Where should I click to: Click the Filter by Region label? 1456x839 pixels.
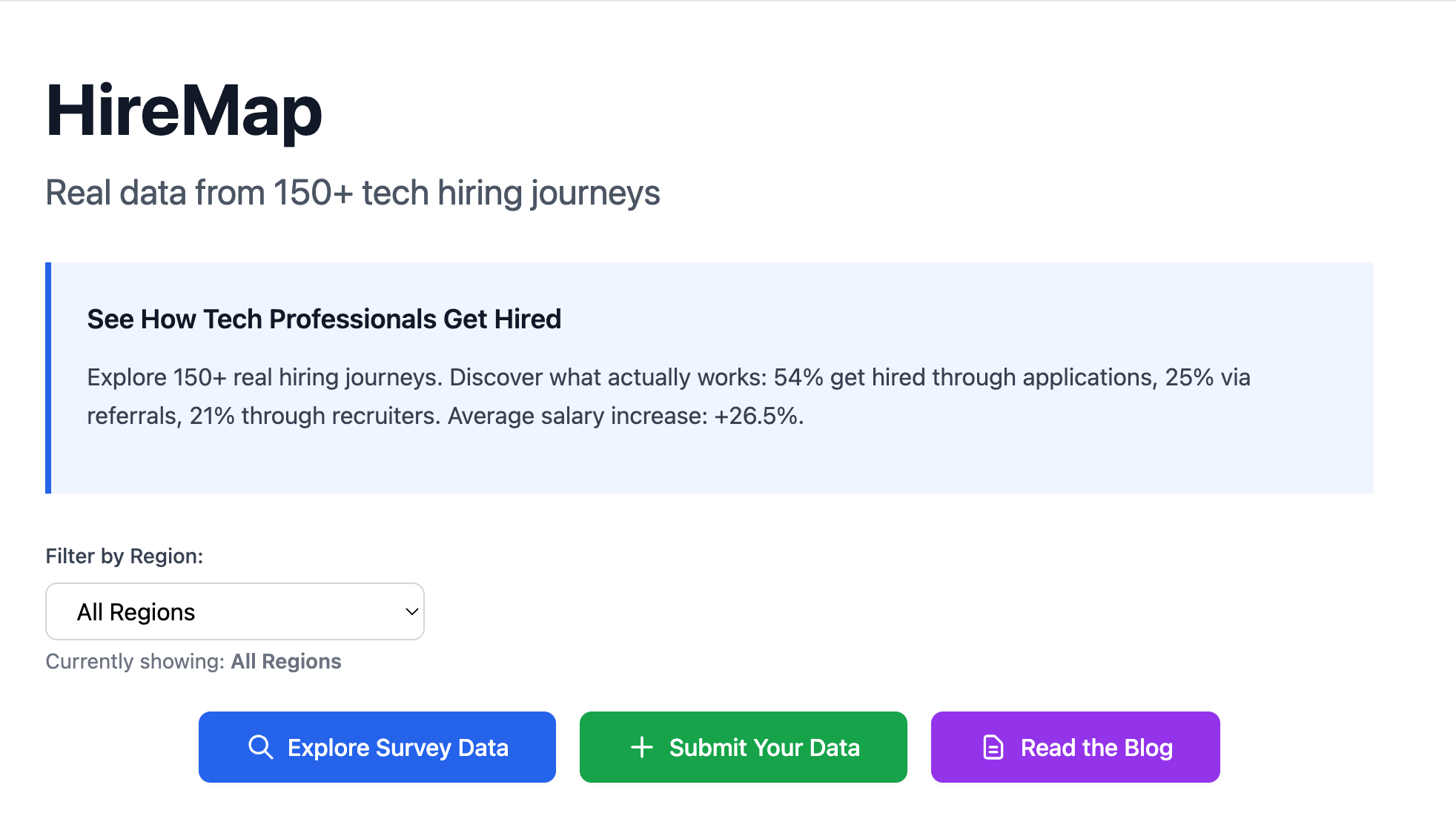(124, 556)
